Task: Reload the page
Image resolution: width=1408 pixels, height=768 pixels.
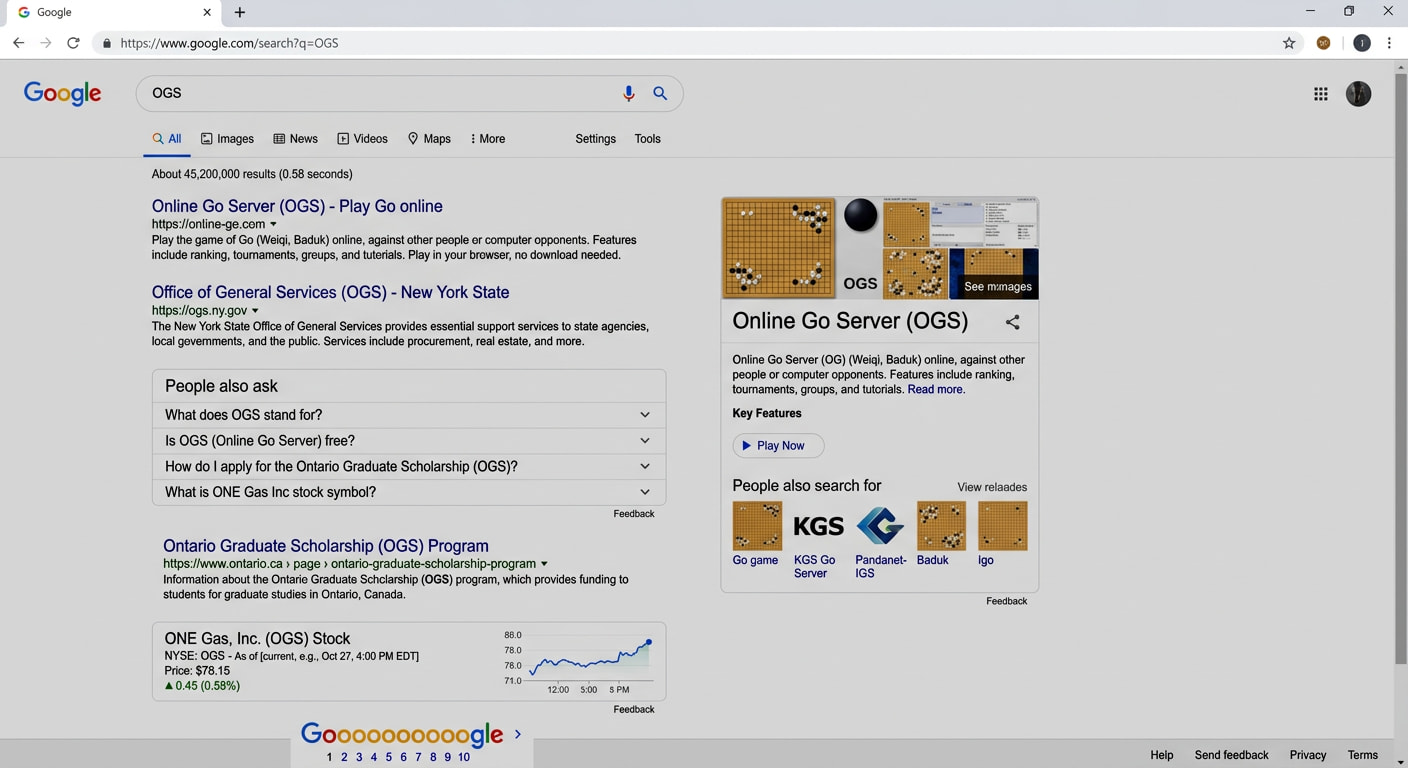Action: (x=73, y=43)
